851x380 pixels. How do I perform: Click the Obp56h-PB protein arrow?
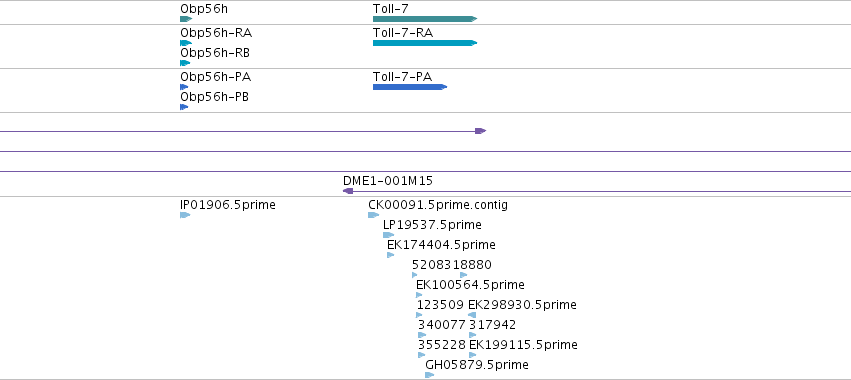point(184,107)
